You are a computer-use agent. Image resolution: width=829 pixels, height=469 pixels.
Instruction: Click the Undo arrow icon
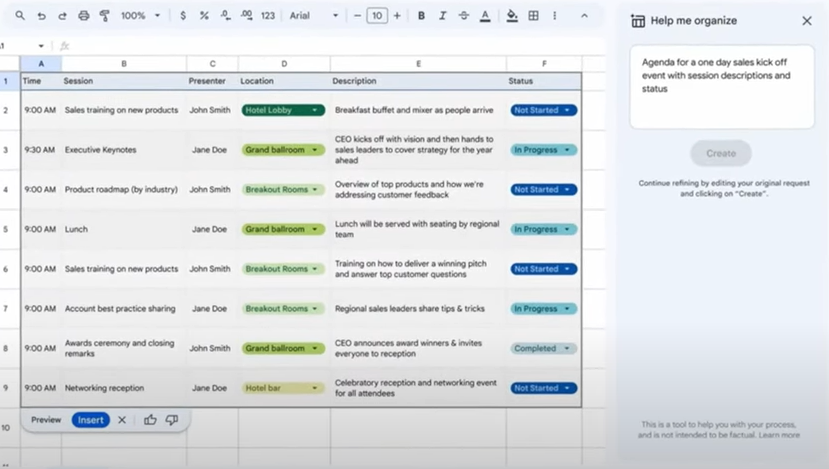pyautogui.click(x=41, y=16)
